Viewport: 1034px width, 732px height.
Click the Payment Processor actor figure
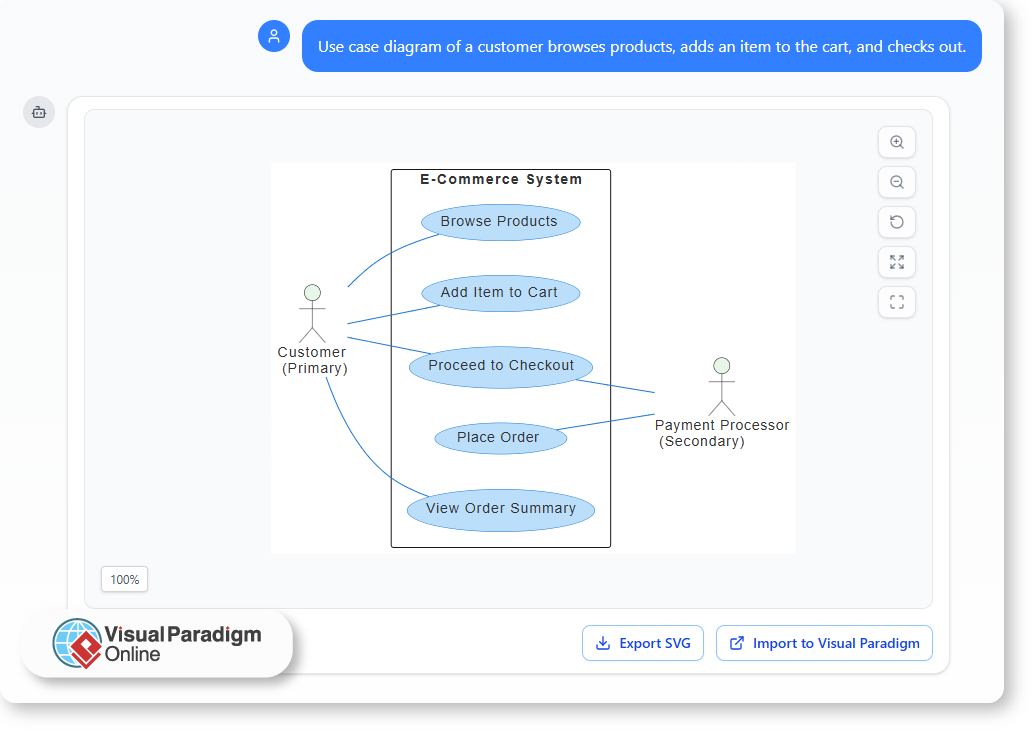[x=721, y=386]
